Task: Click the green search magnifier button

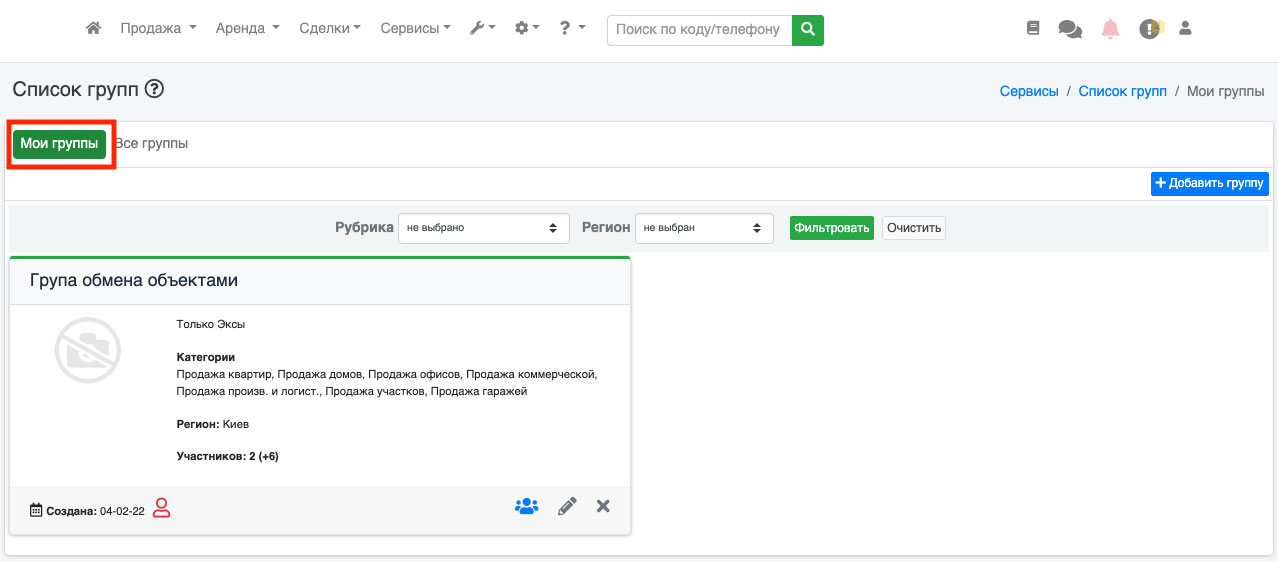Action: [808, 30]
